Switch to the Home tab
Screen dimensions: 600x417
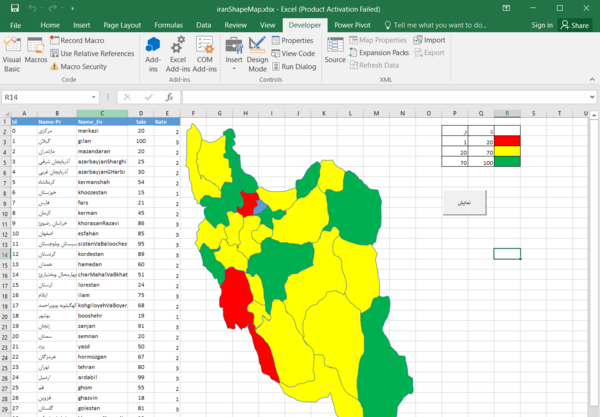(x=50, y=25)
